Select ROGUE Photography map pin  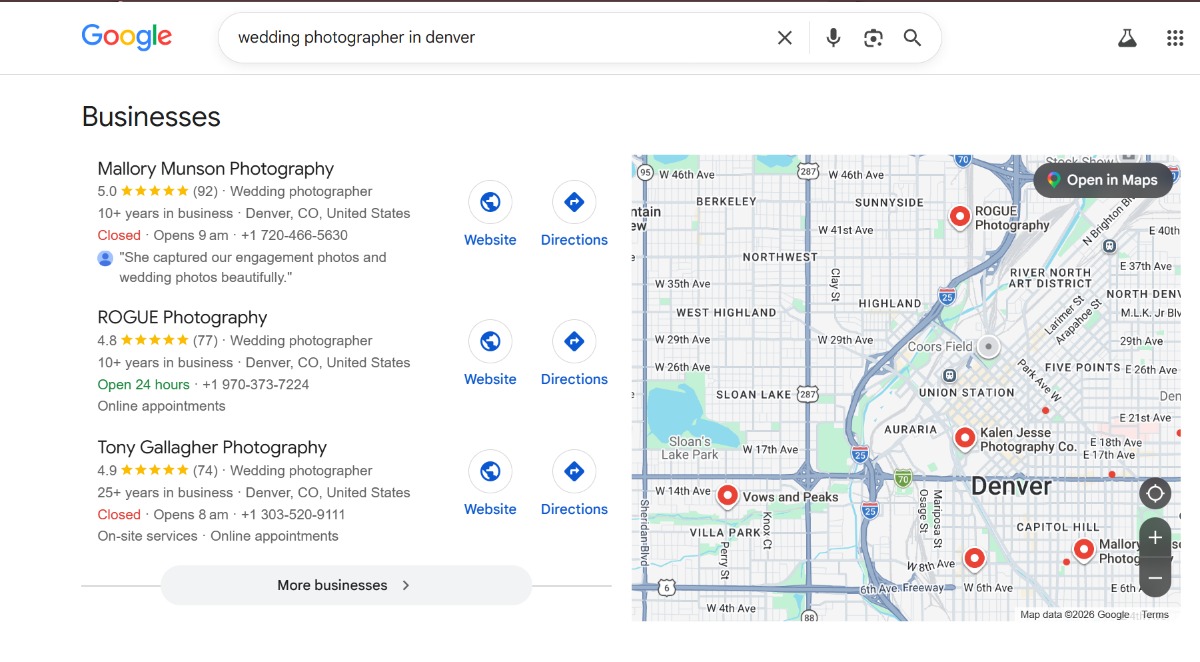[960, 216]
